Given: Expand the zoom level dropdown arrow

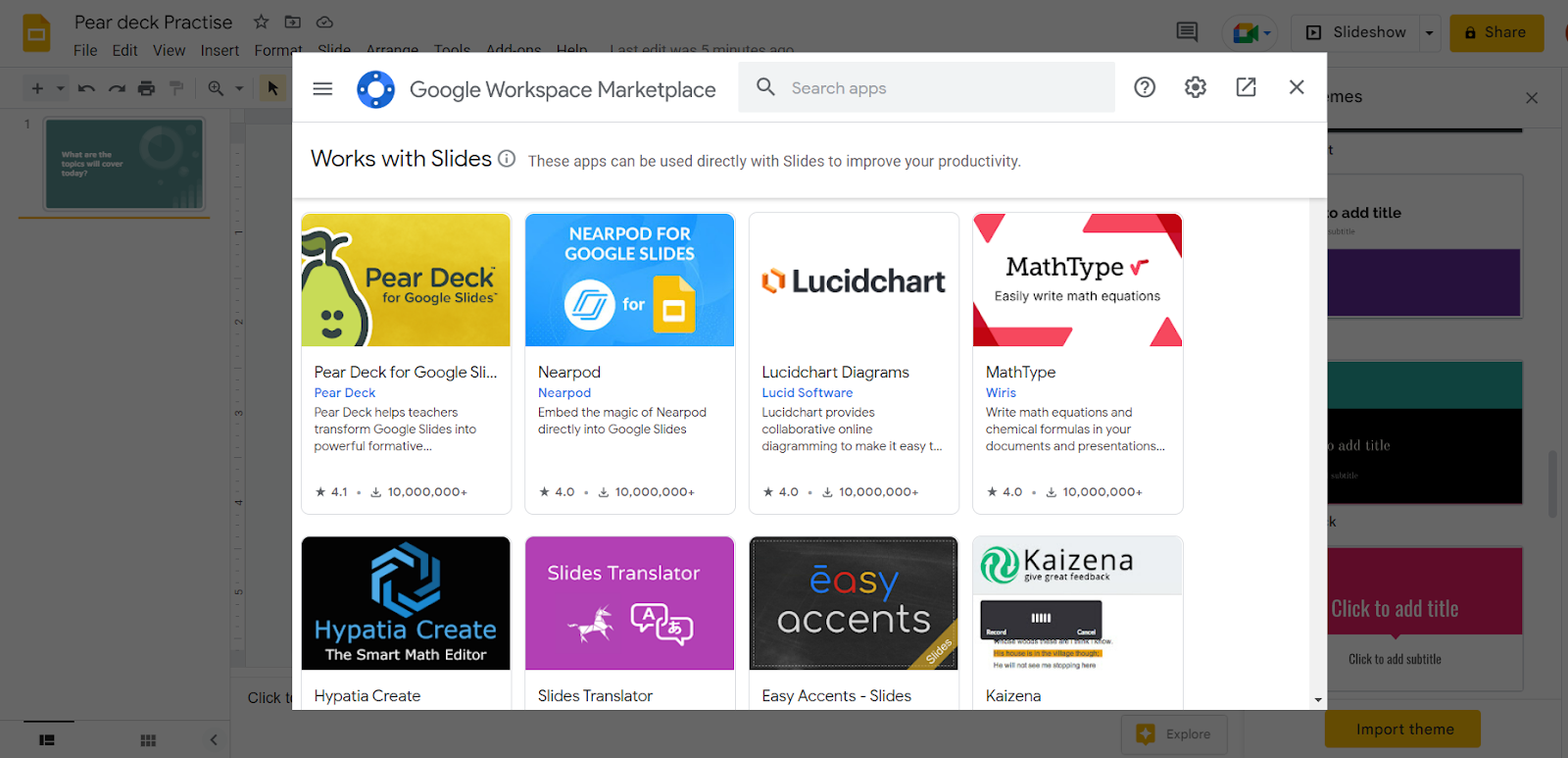Looking at the screenshot, I should [239, 88].
